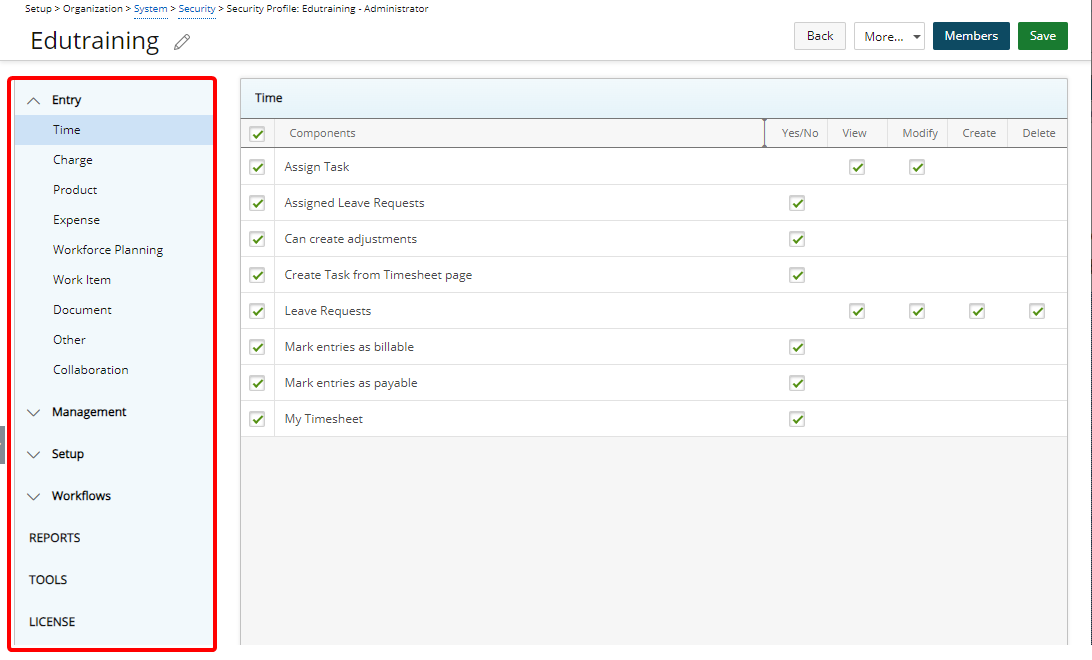The width and height of the screenshot is (1092, 660).
Task: Toggle the Assign Task row checkbox
Action: coord(258,167)
